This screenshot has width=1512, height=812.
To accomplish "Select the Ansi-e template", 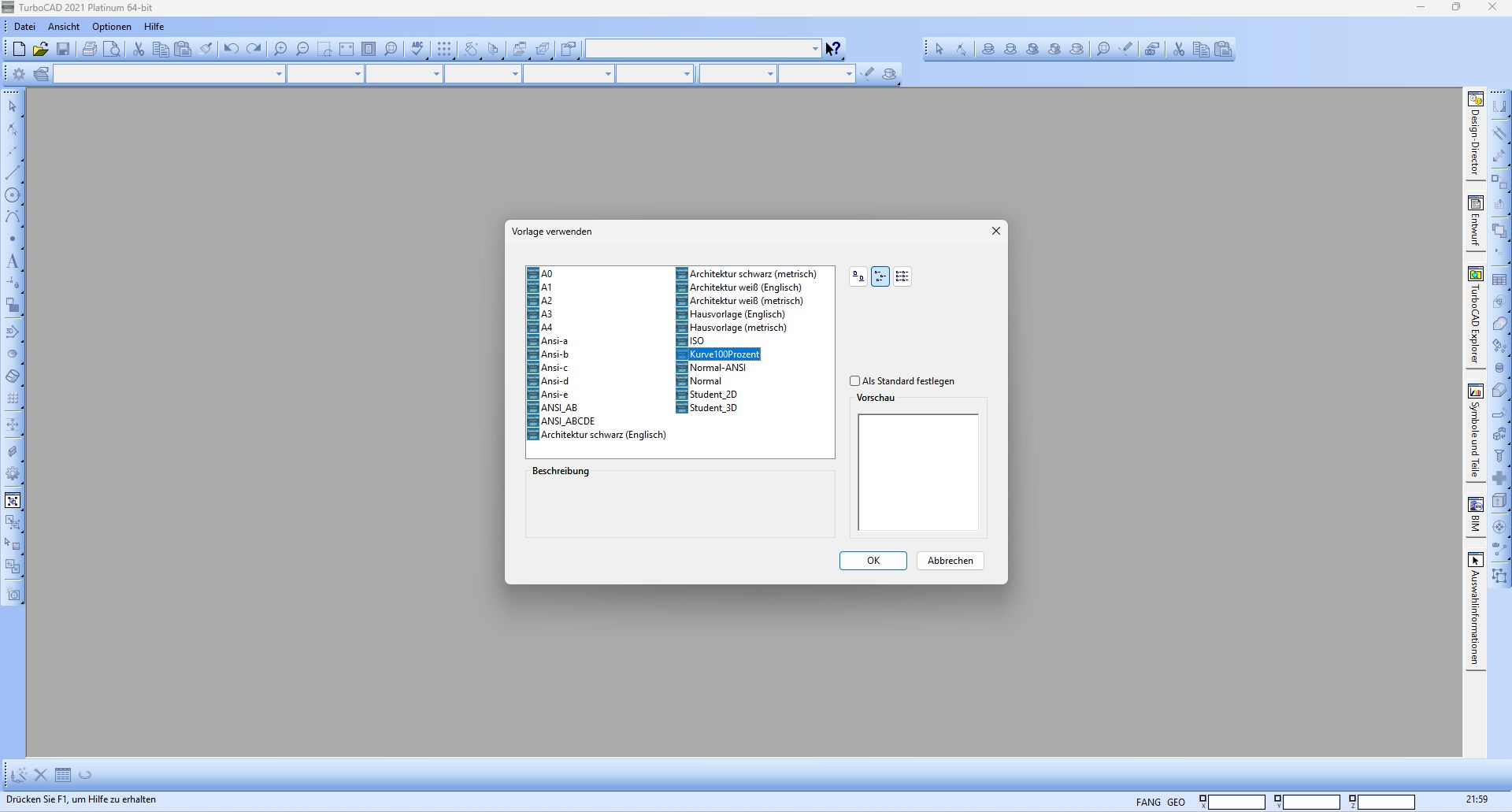I will 548,395.
